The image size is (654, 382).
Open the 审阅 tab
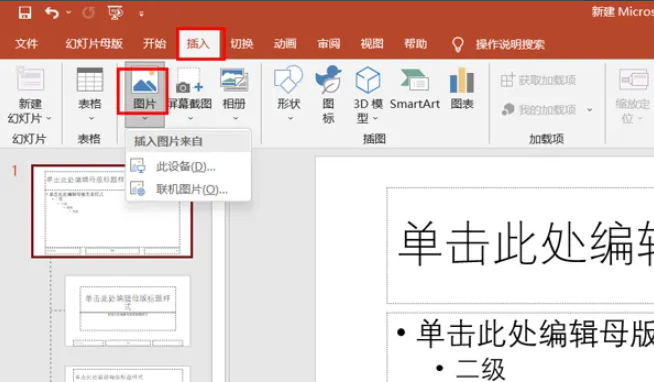[329, 44]
